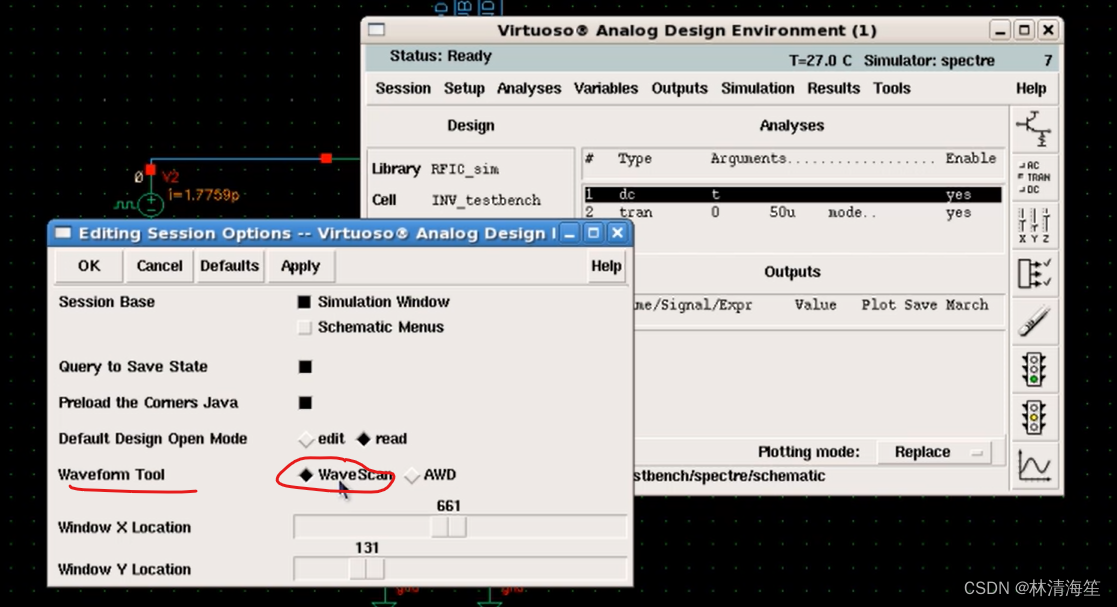Click the V2 voltage source symbol in schematic
Image resolution: width=1117 pixels, height=607 pixels.
(150, 204)
